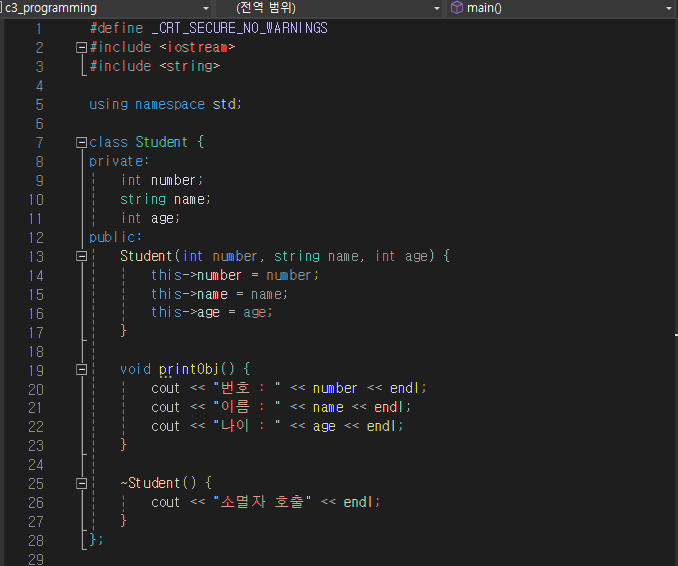The height and width of the screenshot is (566, 678).
Task: Click line number 28 in the margin
Action: click(x=36, y=540)
